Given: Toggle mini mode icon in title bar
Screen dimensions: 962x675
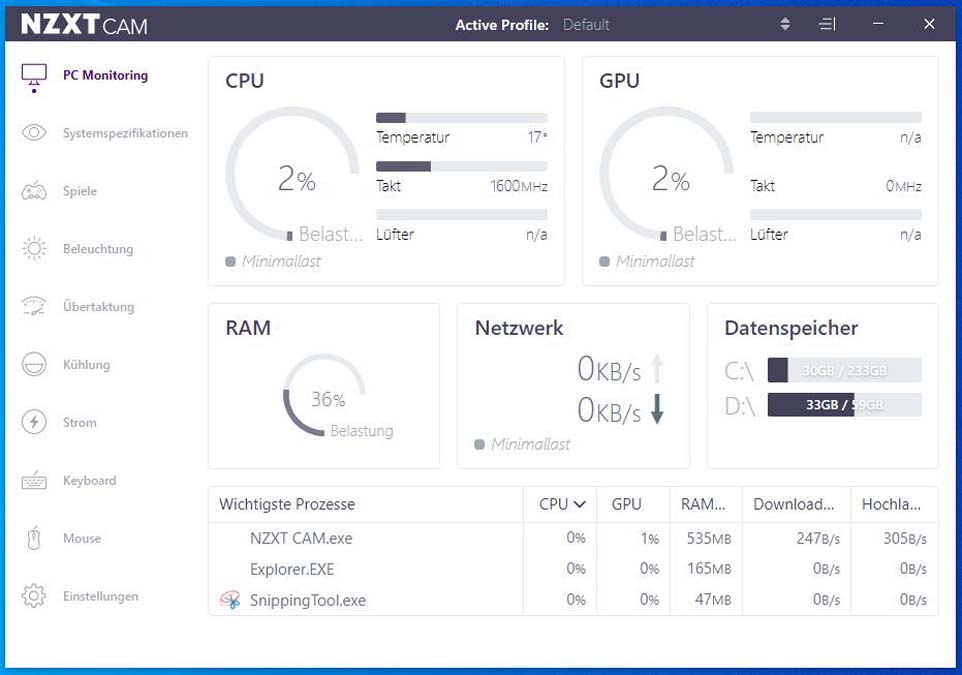Looking at the screenshot, I should pos(827,24).
